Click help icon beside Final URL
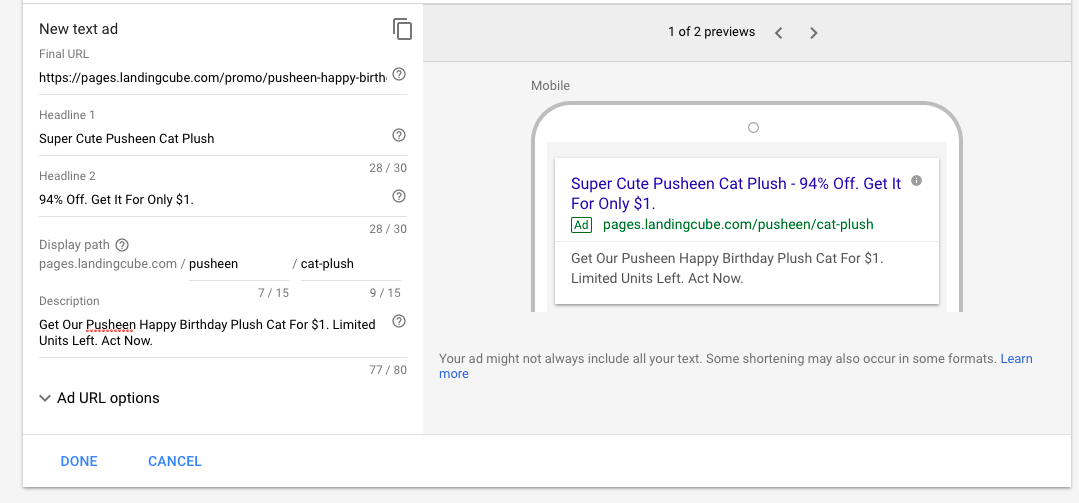 (399, 75)
